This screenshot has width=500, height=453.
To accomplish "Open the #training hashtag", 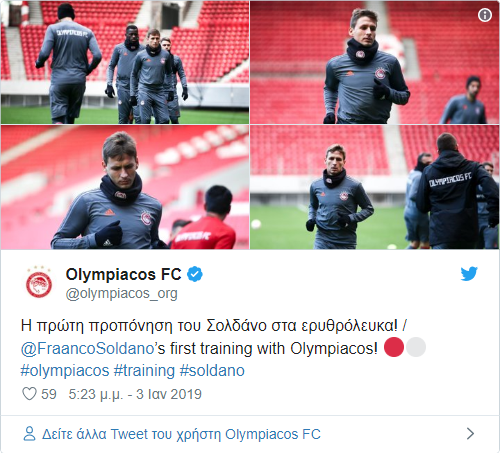I will pyautogui.click(x=144, y=371).
